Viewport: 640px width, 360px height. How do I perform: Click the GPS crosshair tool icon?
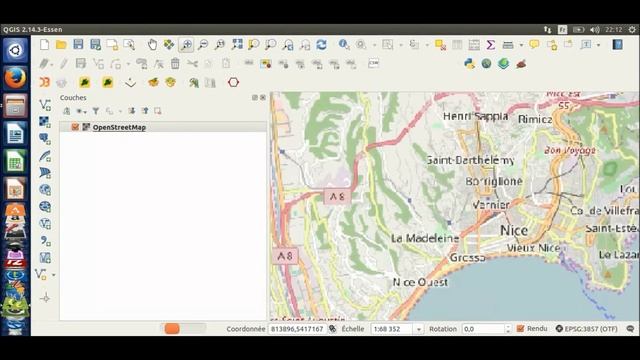coord(45,298)
